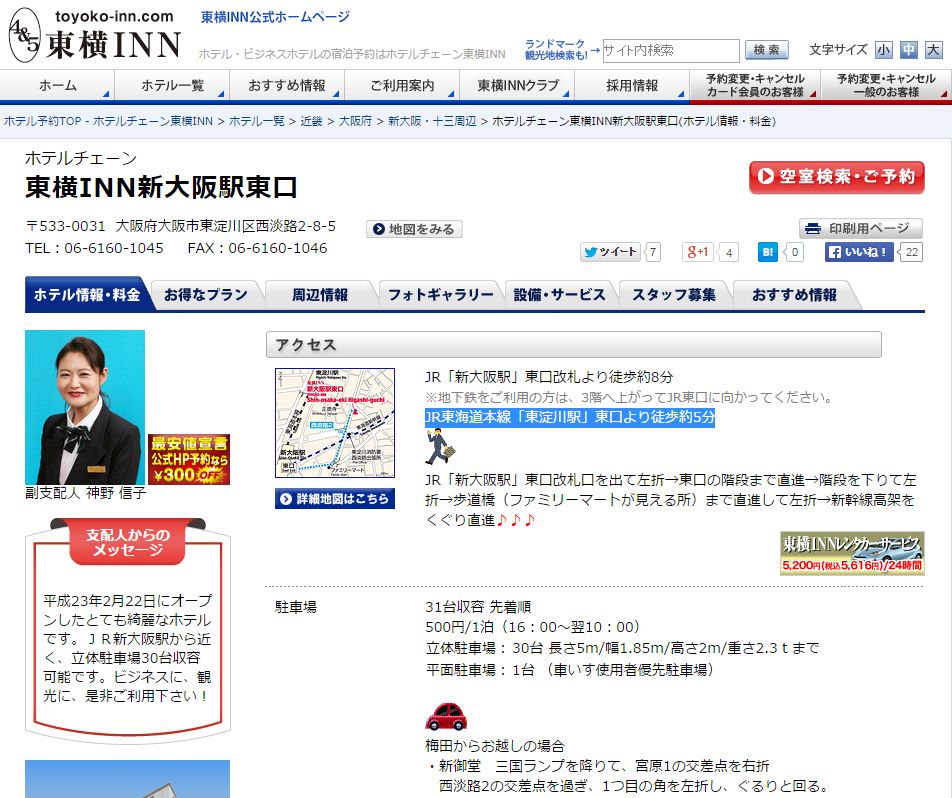Expand the ホテル一覧 navigation menu
The width and height of the screenshot is (952, 798).
coord(172,86)
